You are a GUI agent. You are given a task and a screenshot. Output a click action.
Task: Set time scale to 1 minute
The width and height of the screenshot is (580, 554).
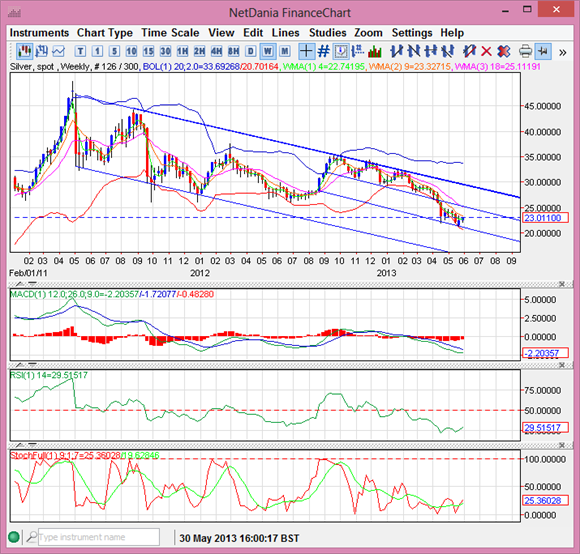tap(97, 51)
